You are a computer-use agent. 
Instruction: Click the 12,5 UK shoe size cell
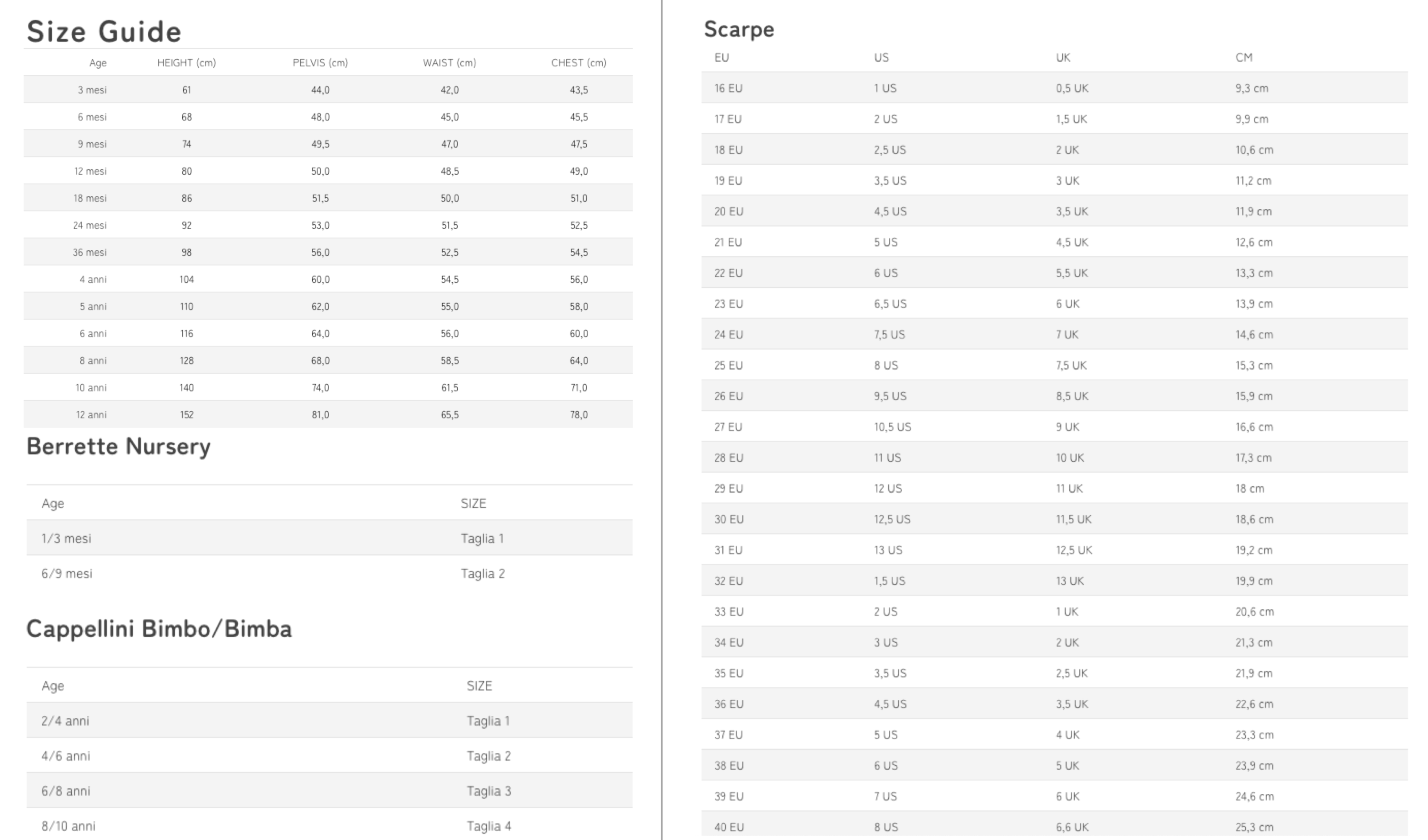coord(1074,550)
